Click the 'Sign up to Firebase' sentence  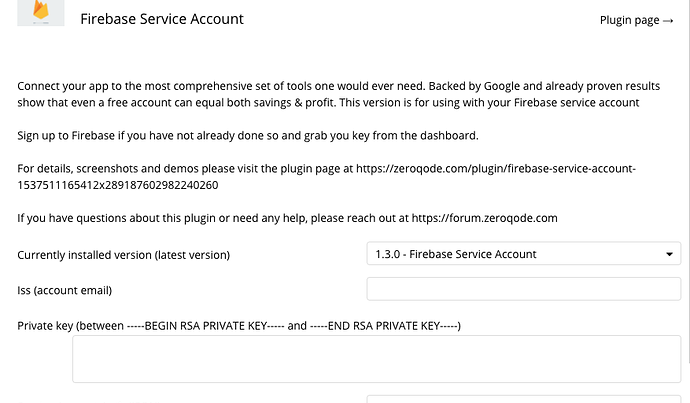coord(248,136)
